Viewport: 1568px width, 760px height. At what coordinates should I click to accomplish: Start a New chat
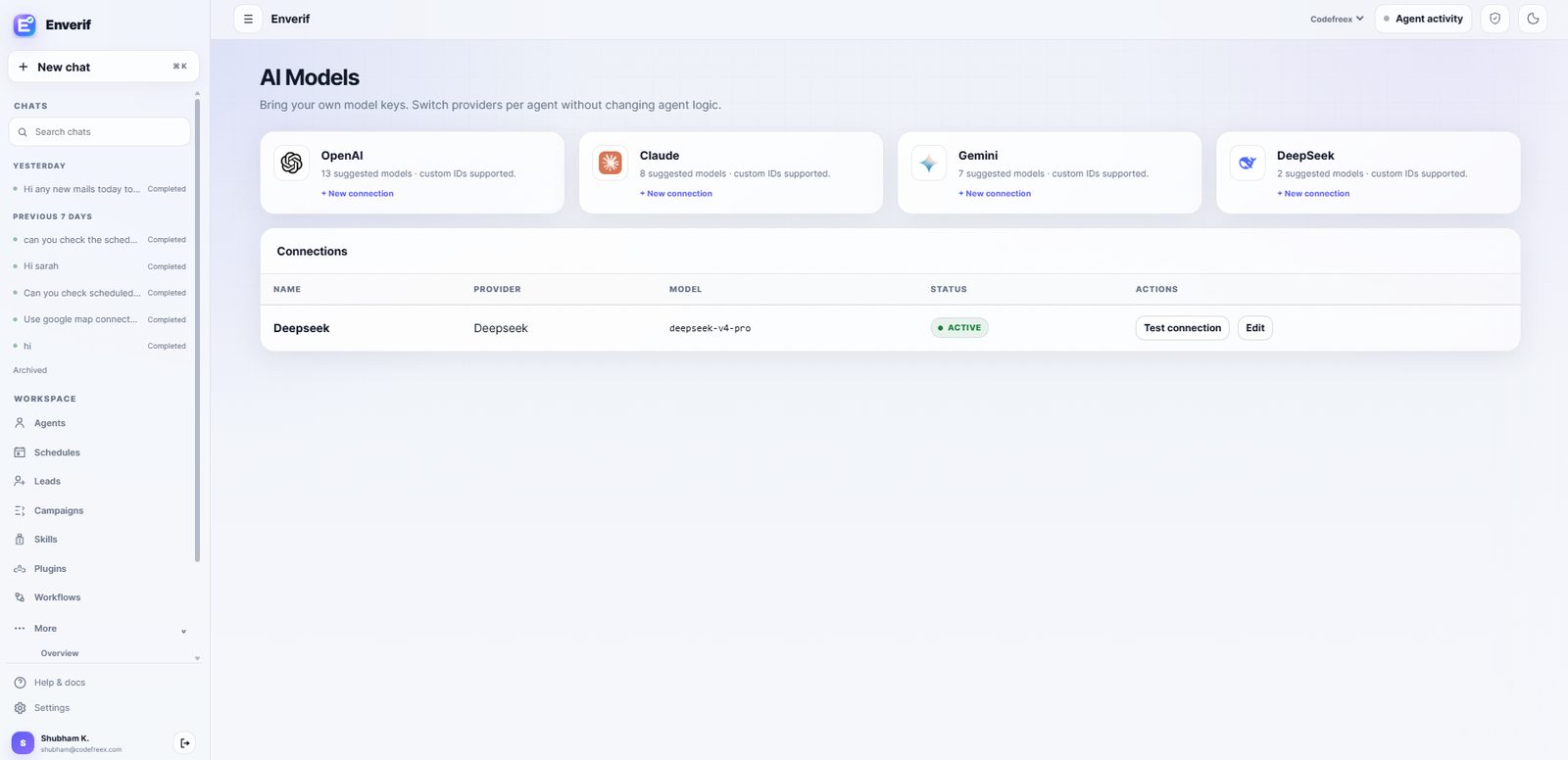tap(104, 67)
